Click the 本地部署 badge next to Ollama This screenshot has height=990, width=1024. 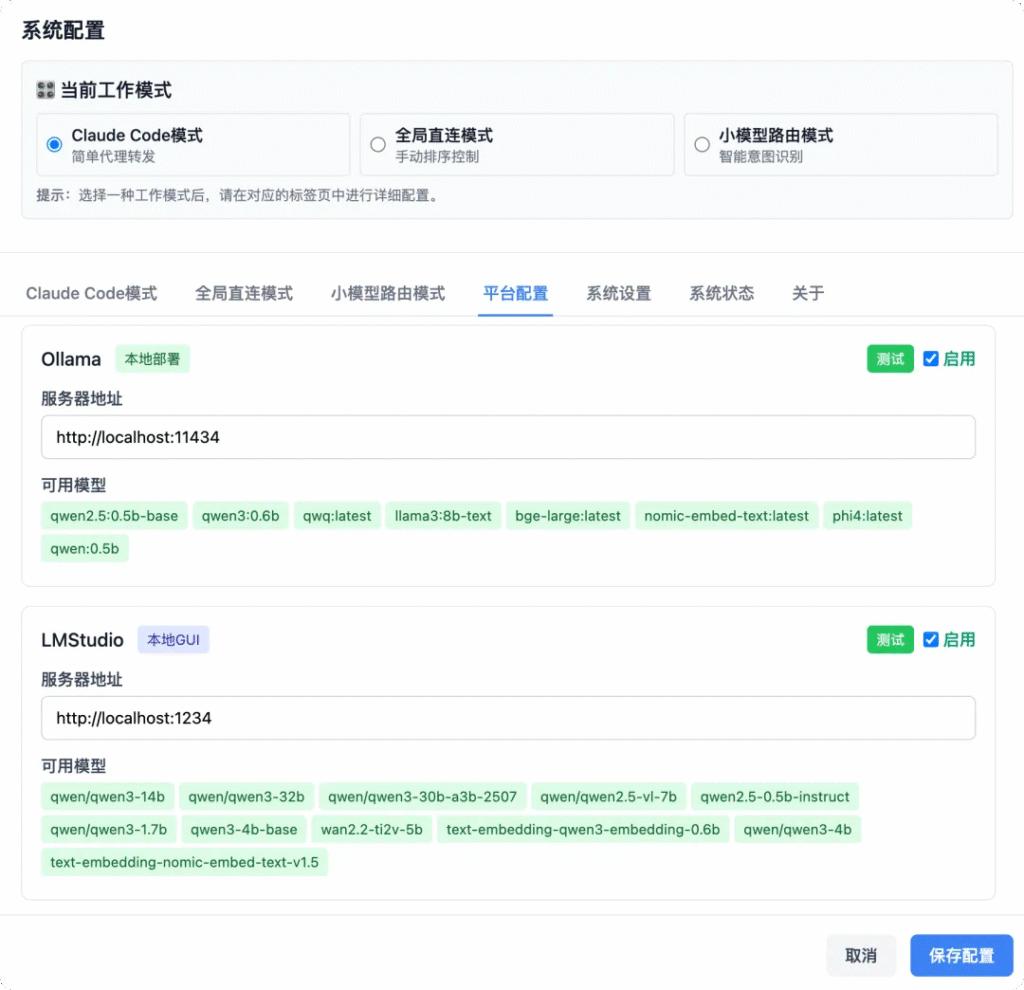[152, 359]
